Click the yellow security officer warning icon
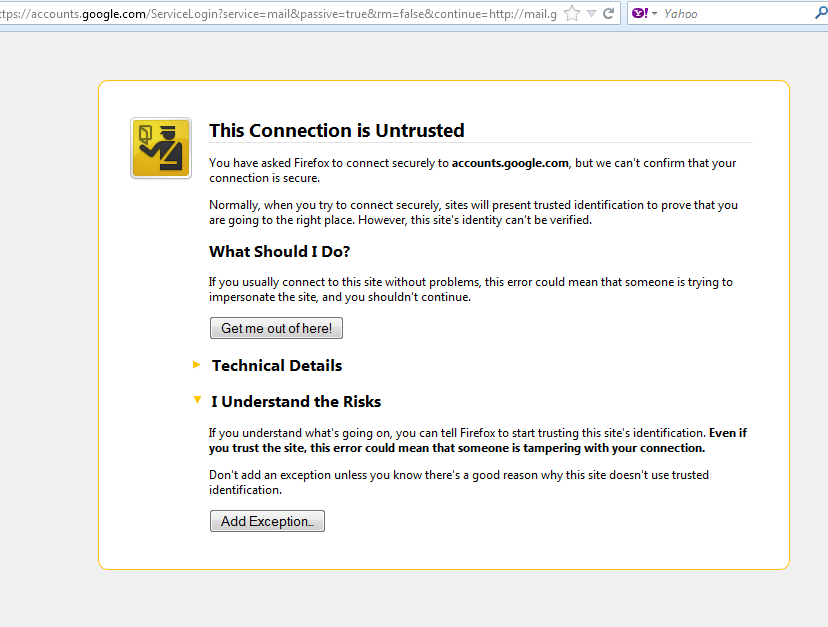The image size is (828, 627). coord(161,148)
